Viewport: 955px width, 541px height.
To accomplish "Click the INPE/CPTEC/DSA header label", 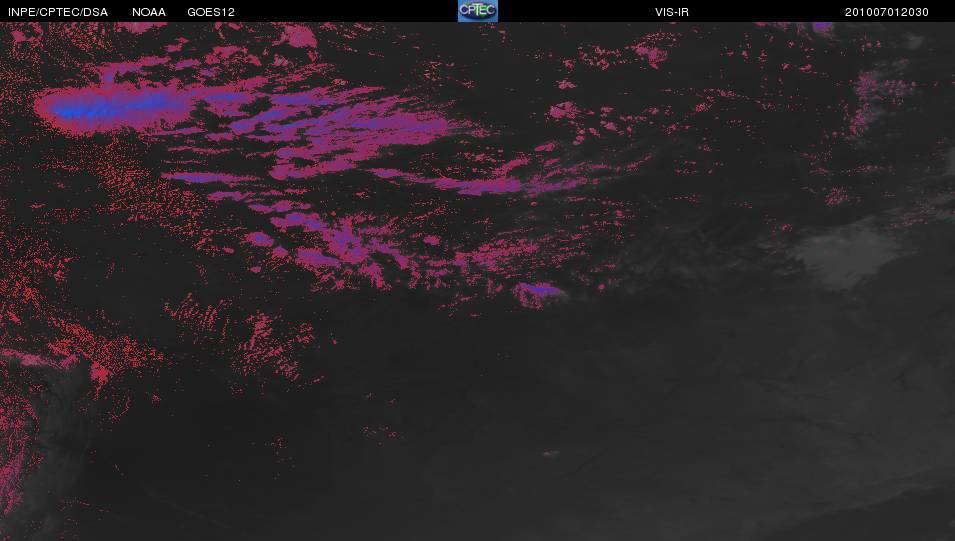I will pyautogui.click(x=58, y=12).
